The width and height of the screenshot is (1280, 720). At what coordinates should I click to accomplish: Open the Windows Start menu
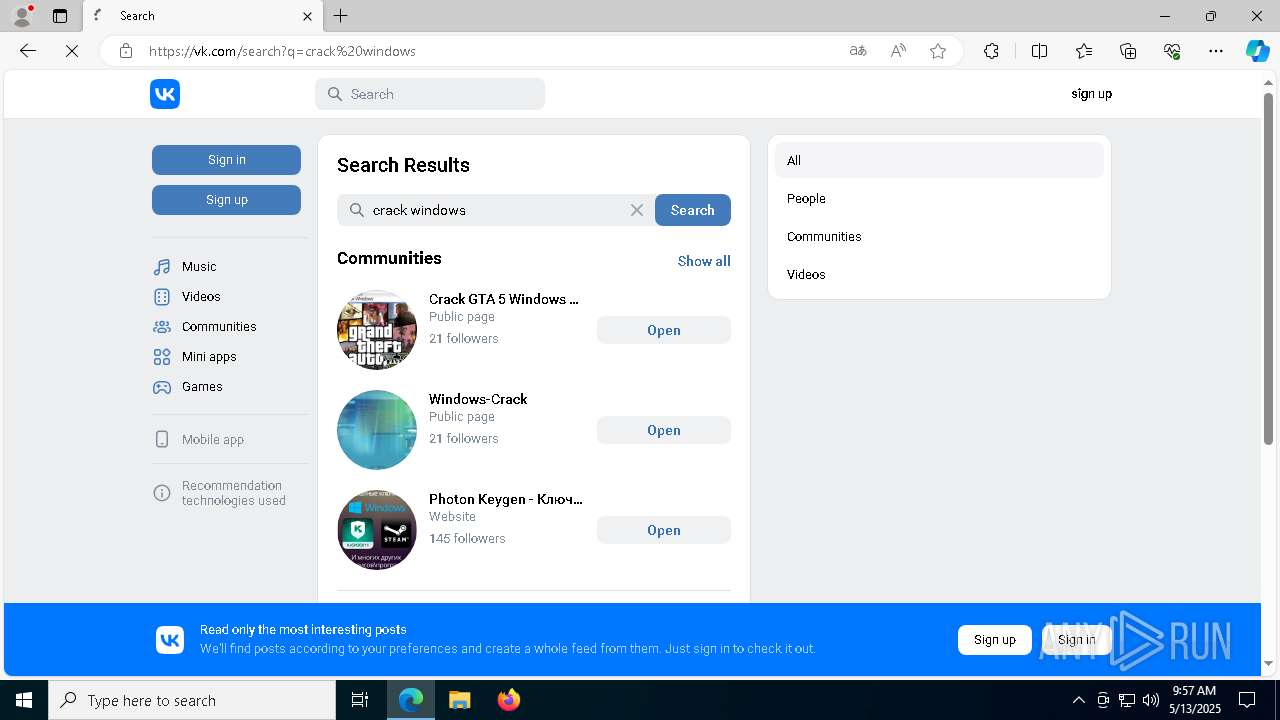tap(24, 700)
